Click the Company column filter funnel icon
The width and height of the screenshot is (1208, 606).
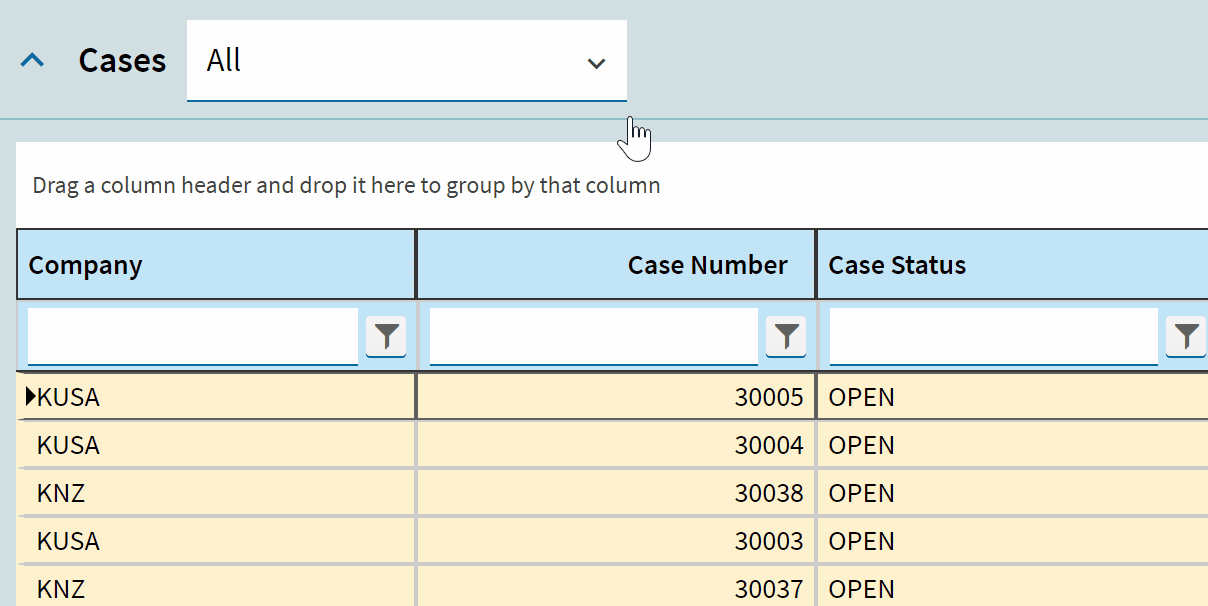click(x=386, y=336)
